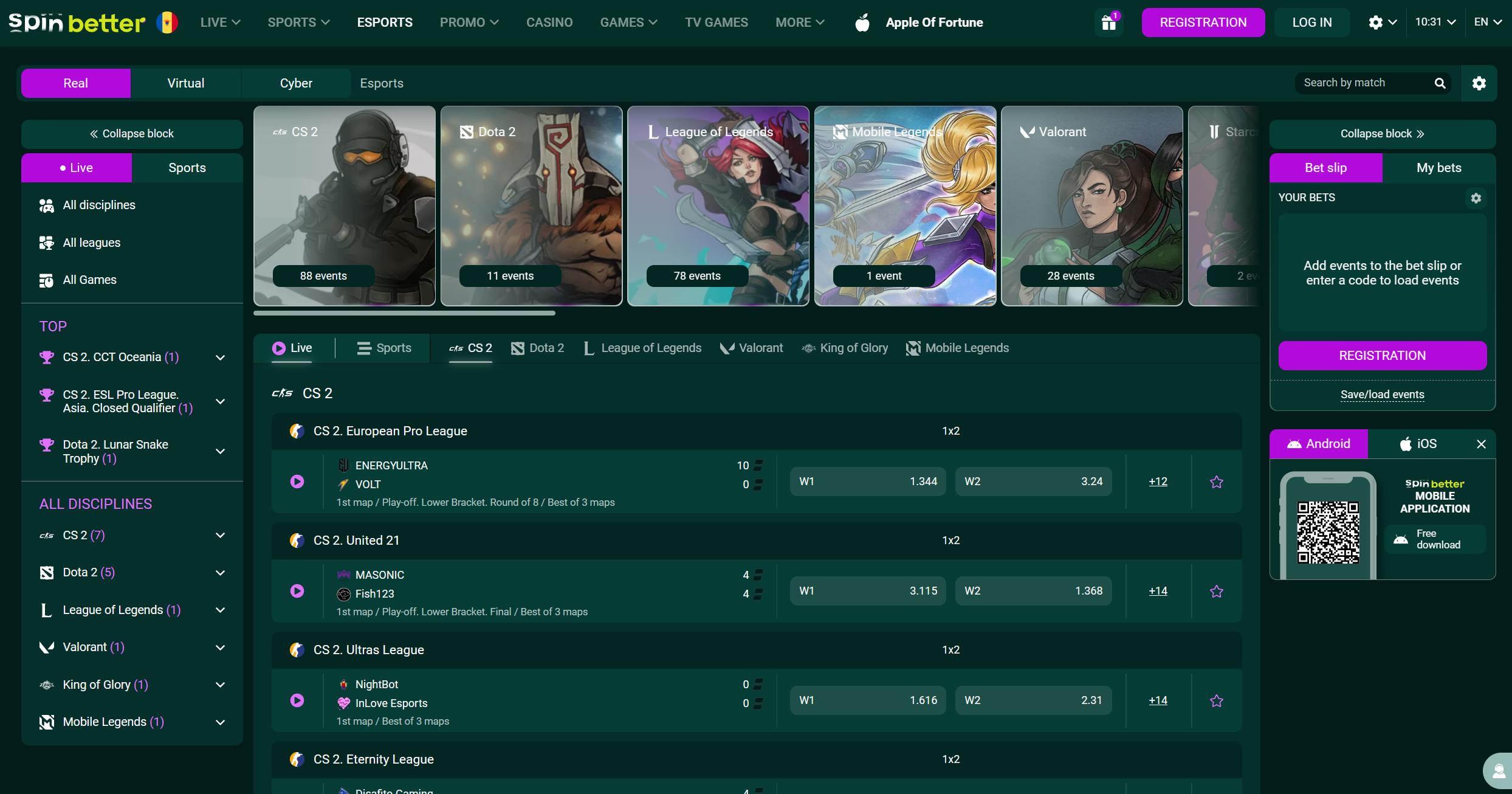Viewport: 1512px width, 794px height.
Task: Play live stream for MASONIC vs Fish123
Action: [297, 591]
